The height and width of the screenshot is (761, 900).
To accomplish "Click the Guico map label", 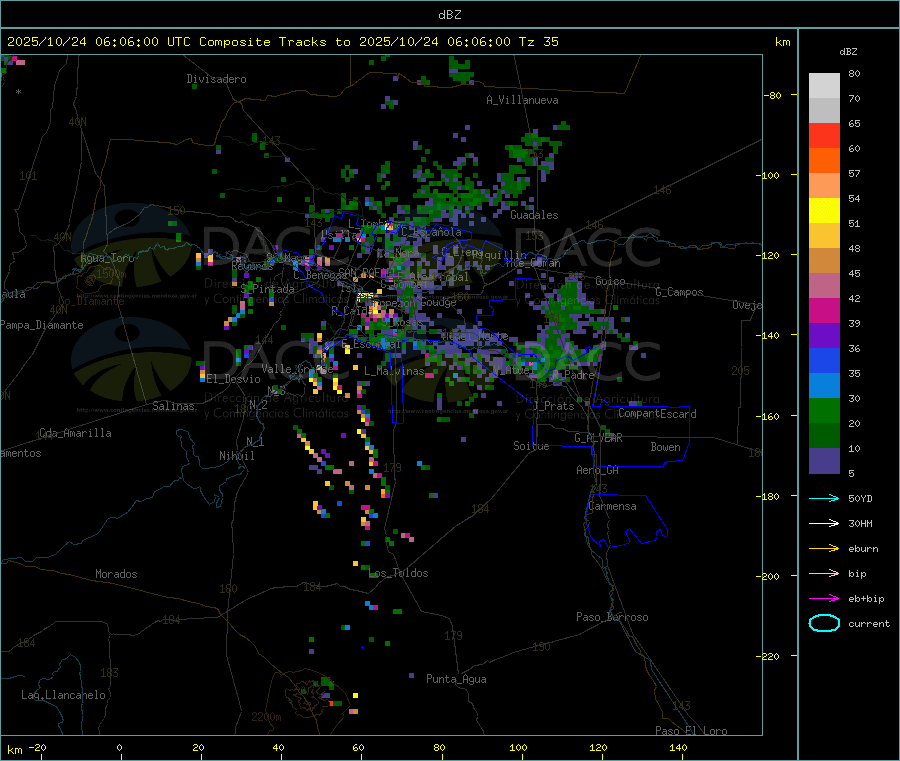I will click(x=610, y=281).
